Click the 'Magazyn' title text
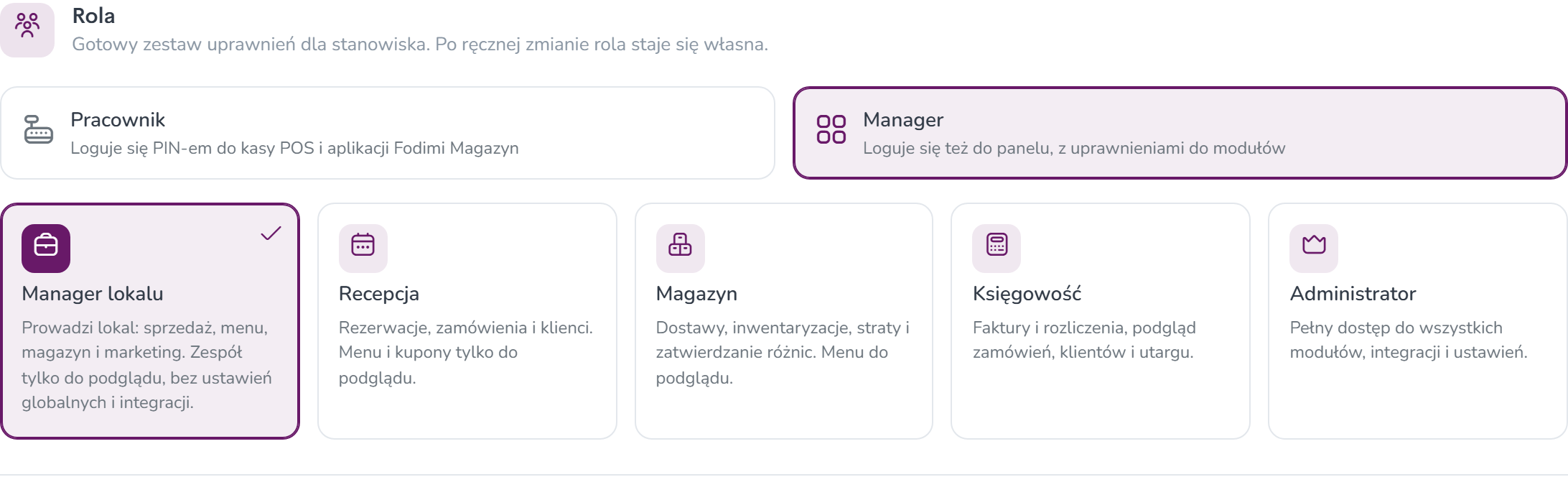1568x477 pixels. (x=696, y=294)
